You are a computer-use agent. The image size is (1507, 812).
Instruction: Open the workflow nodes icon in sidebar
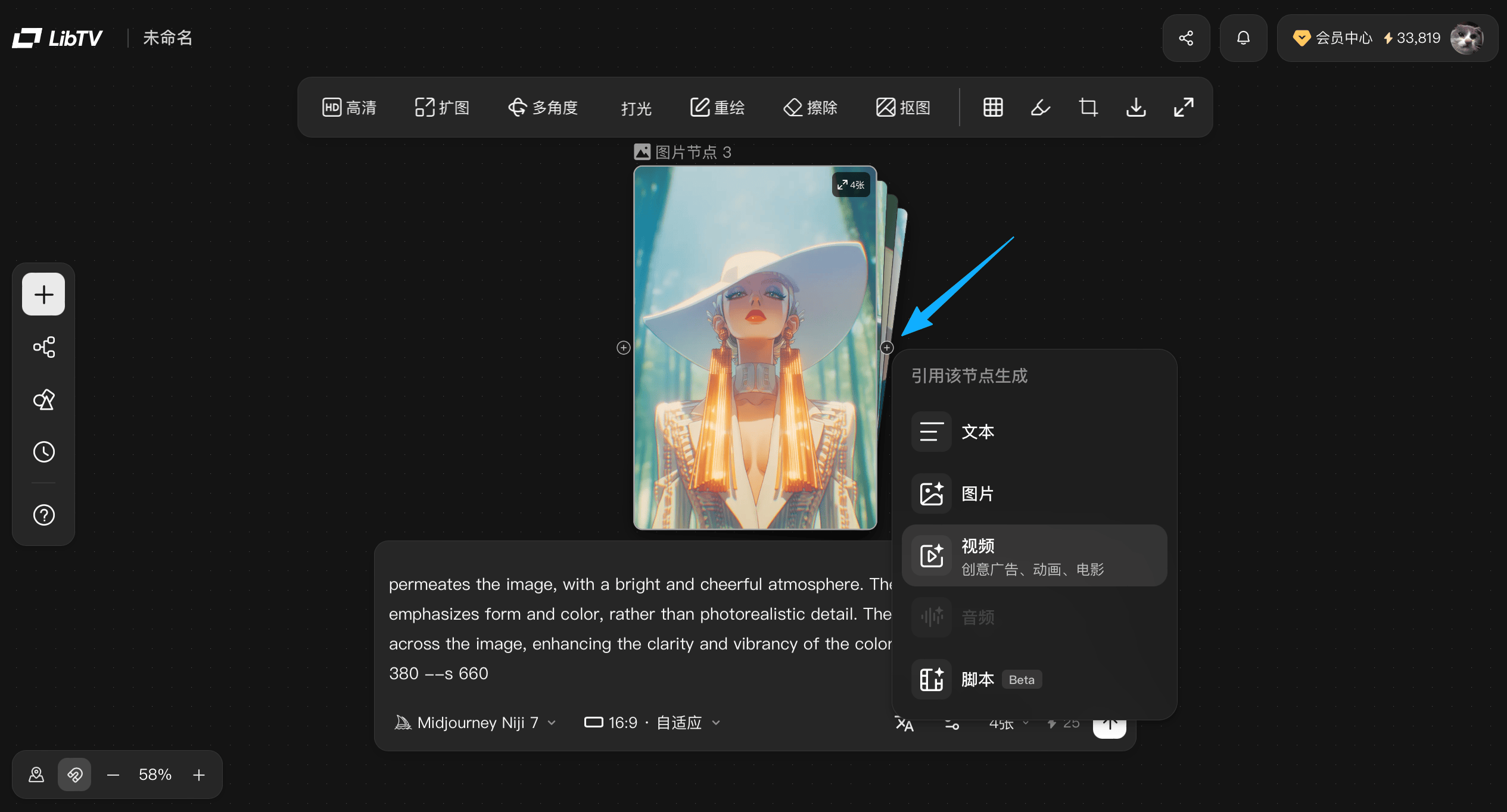(x=43, y=347)
